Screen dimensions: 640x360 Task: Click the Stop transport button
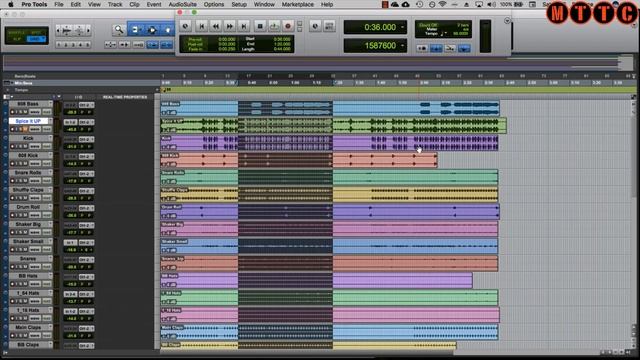260,26
